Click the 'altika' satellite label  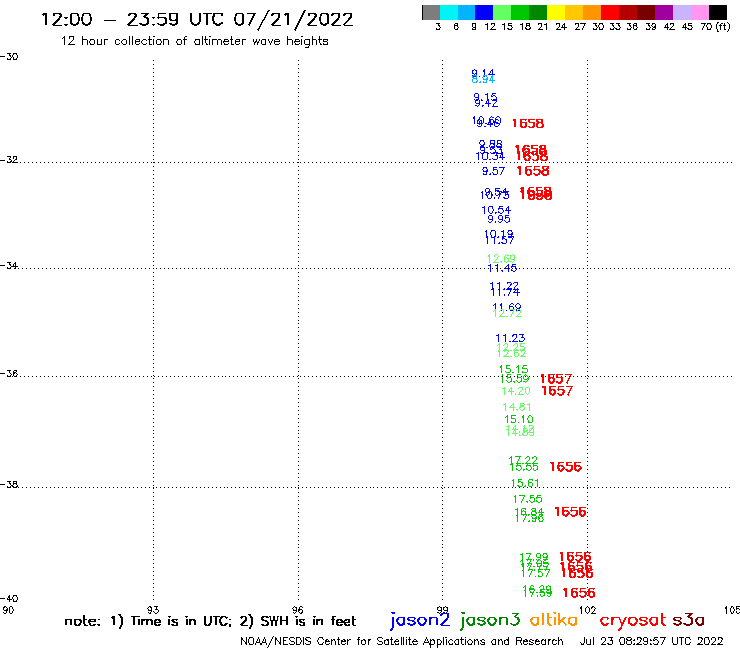tap(554, 620)
